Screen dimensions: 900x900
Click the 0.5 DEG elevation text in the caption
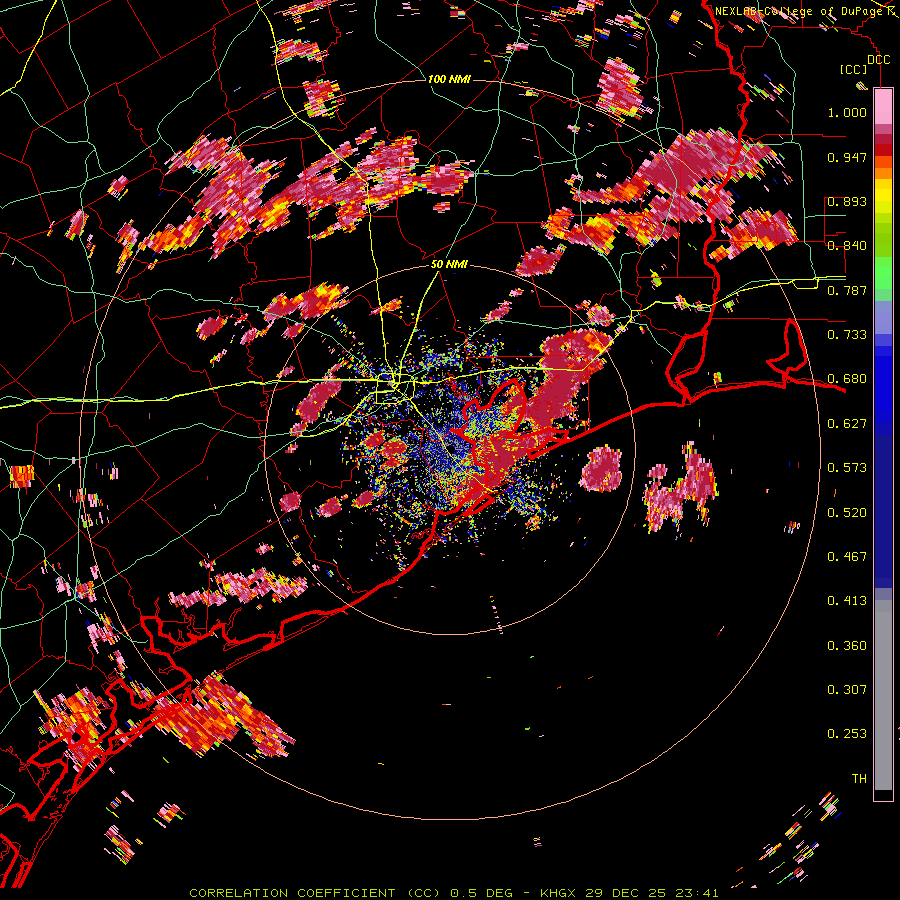(482, 893)
